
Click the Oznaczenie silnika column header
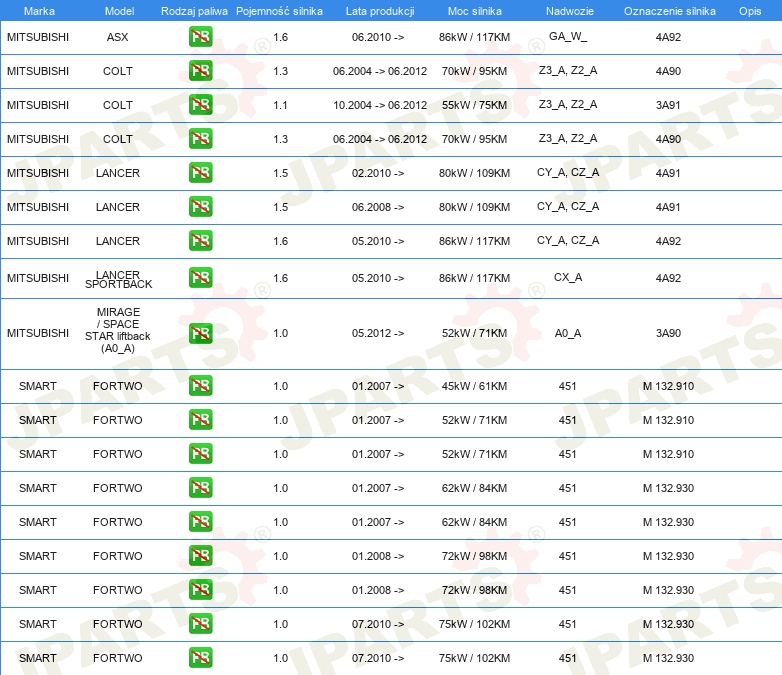pyautogui.click(x=669, y=10)
